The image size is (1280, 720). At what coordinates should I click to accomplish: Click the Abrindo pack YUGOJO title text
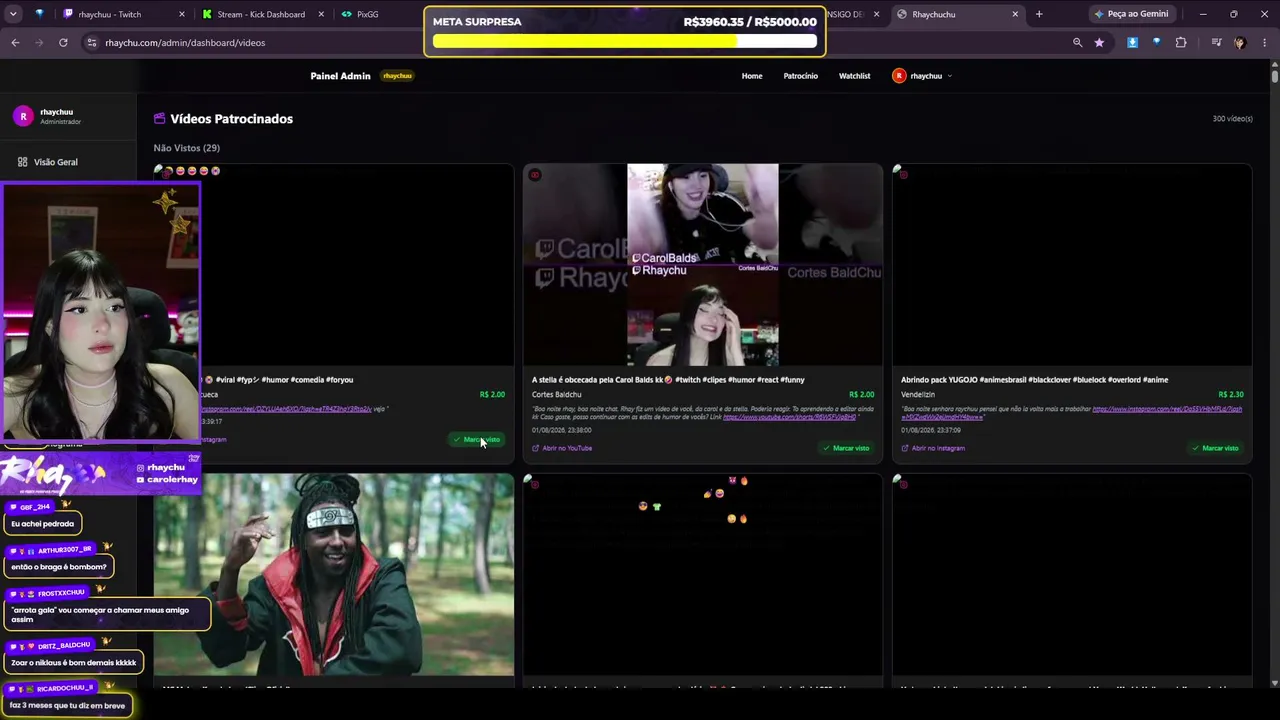click(1034, 380)
